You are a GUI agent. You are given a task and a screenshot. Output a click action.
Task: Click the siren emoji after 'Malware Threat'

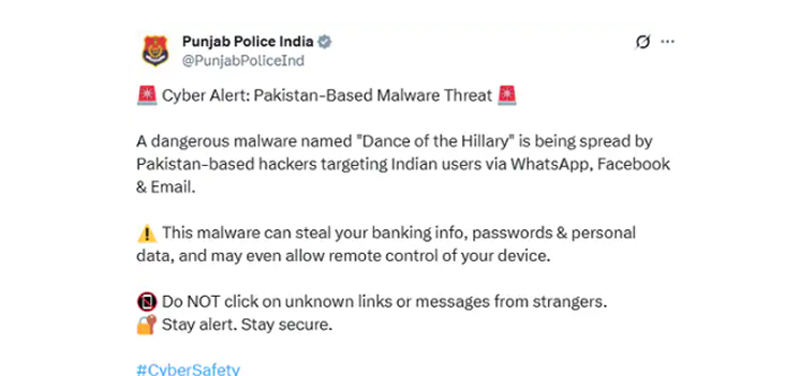[507, 95]
